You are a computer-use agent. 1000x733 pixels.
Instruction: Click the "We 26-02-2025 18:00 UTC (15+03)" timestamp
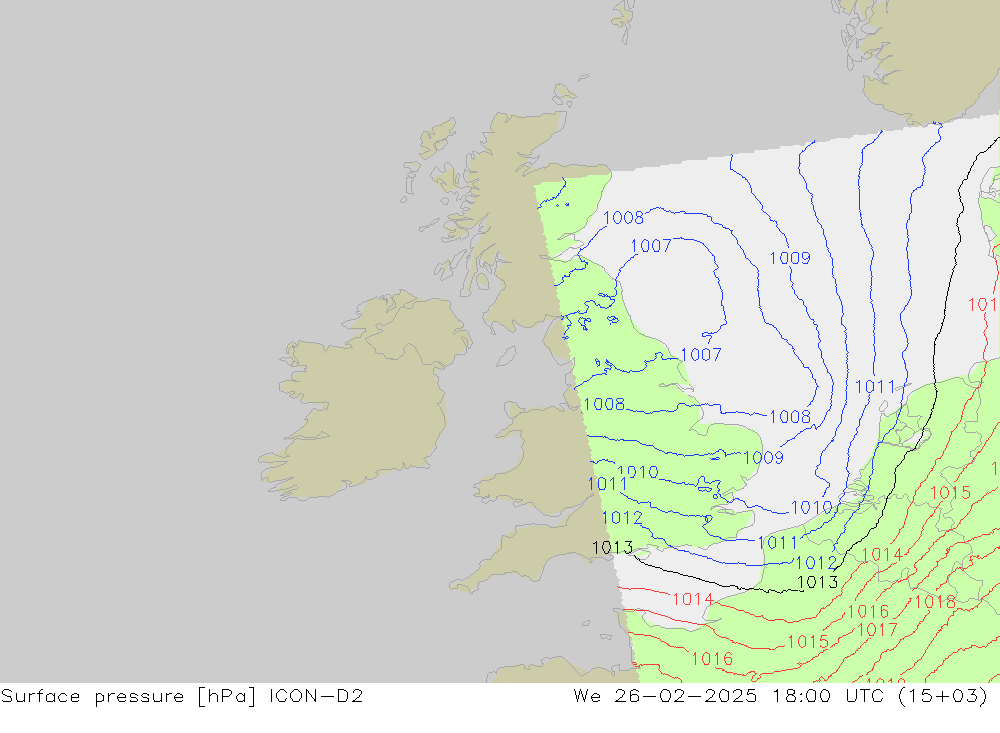point(781,696)
